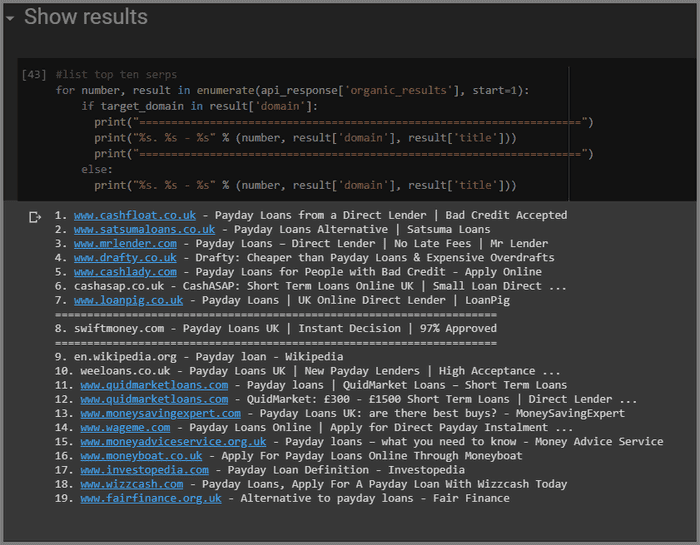The height and width of the screenshot is (545, 700).
Task: Click the 'en.wikipedia.org - Payday loan' line
Action: (x=199, y=357)
